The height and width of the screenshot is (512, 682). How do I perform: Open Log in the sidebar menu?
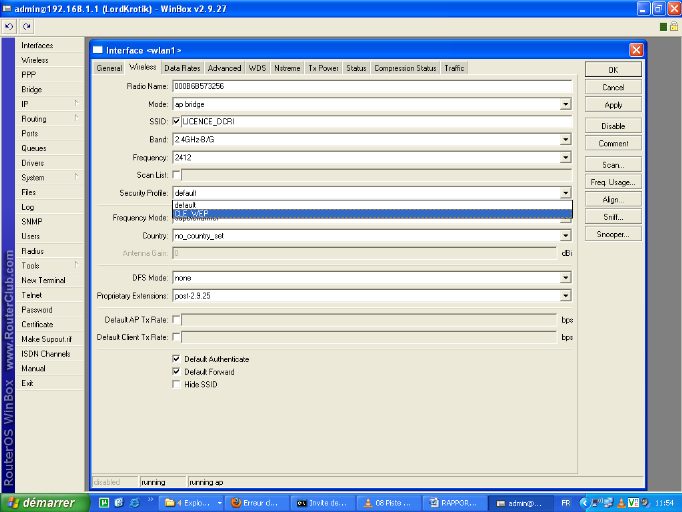pyautogui.click(x=49, y=207)
